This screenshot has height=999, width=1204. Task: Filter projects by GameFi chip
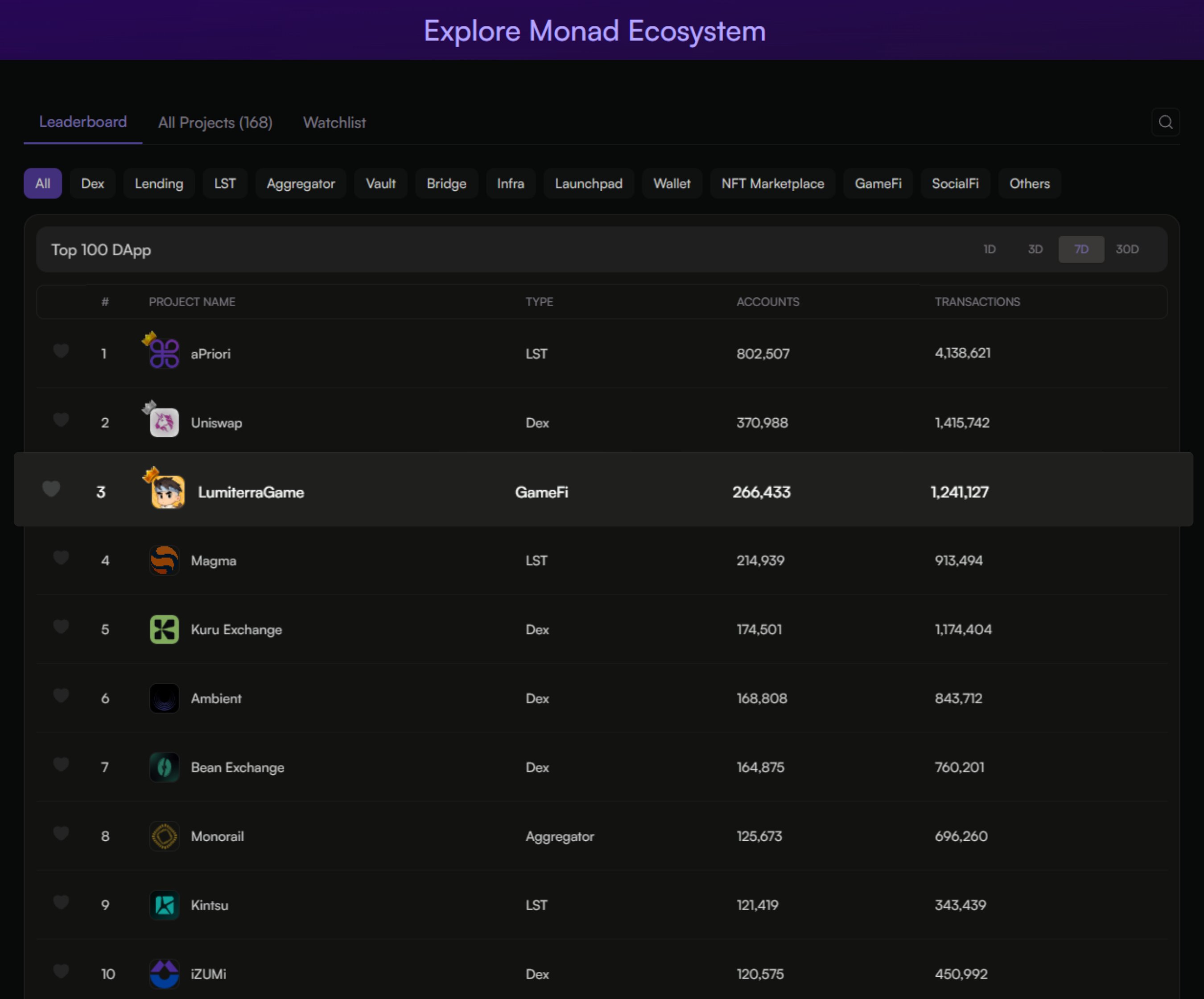pos(878,183)
